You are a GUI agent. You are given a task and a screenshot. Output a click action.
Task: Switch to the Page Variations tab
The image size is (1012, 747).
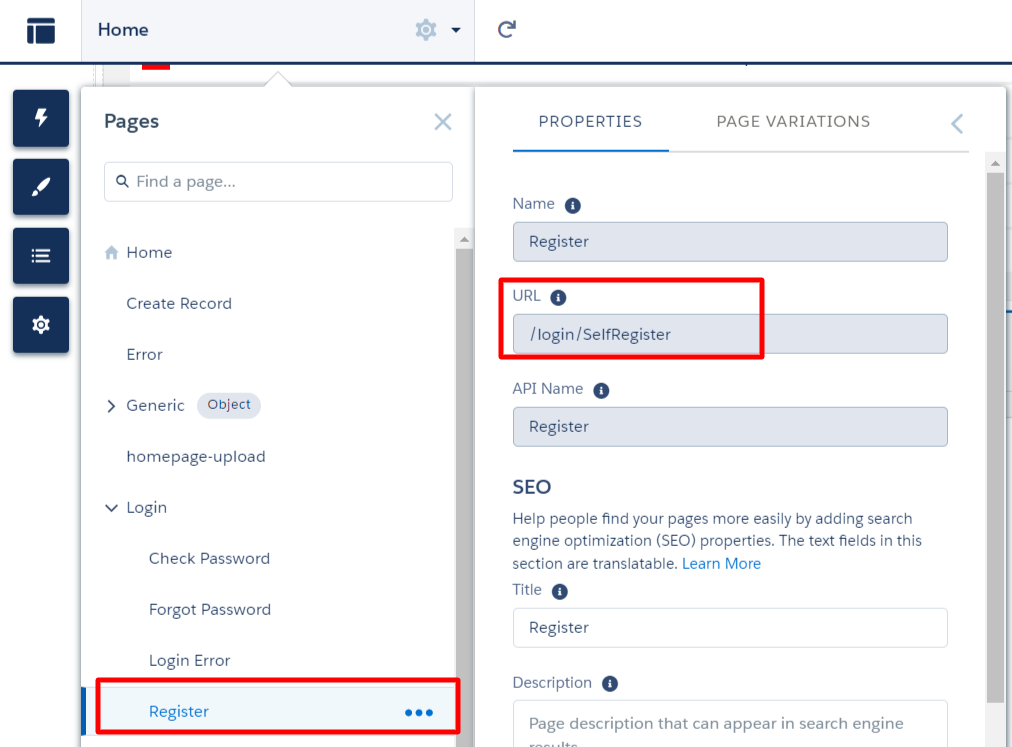click(x=793, y=122)
